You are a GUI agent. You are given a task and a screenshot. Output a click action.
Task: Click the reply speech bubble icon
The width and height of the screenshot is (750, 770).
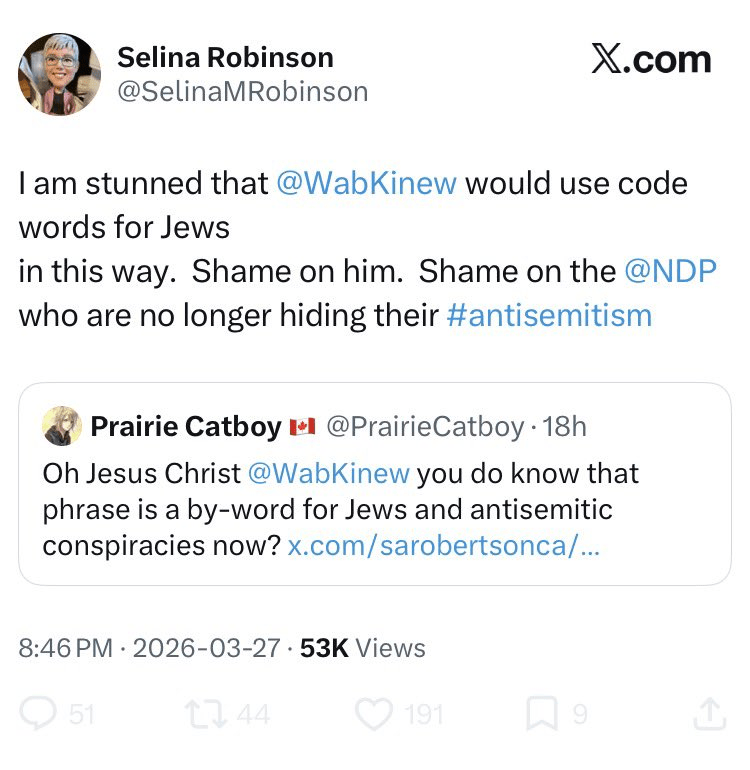tap(38, 713)
